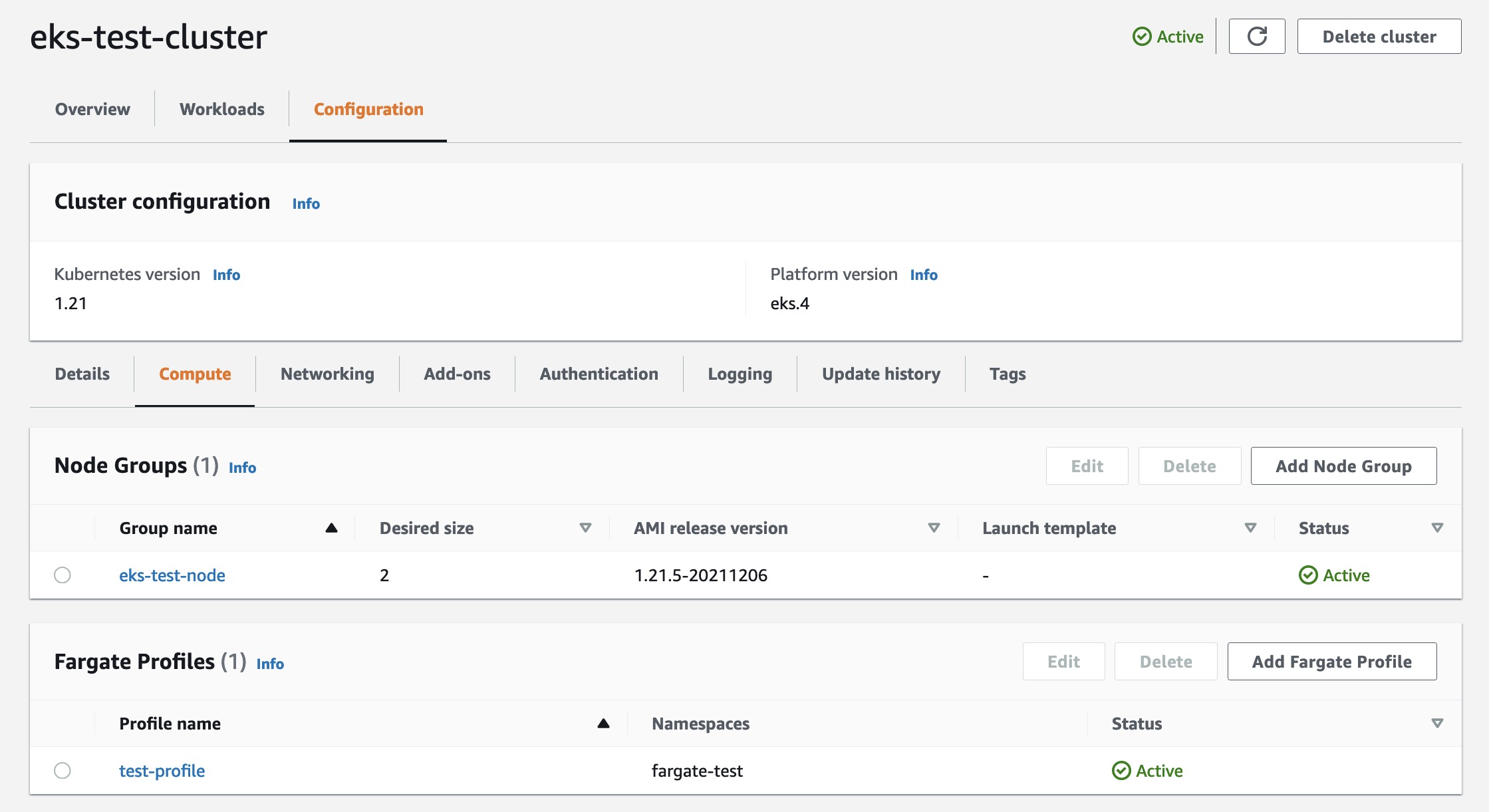Open Info link next to Node Groups

pyautogui.click(x=242, y=468)
